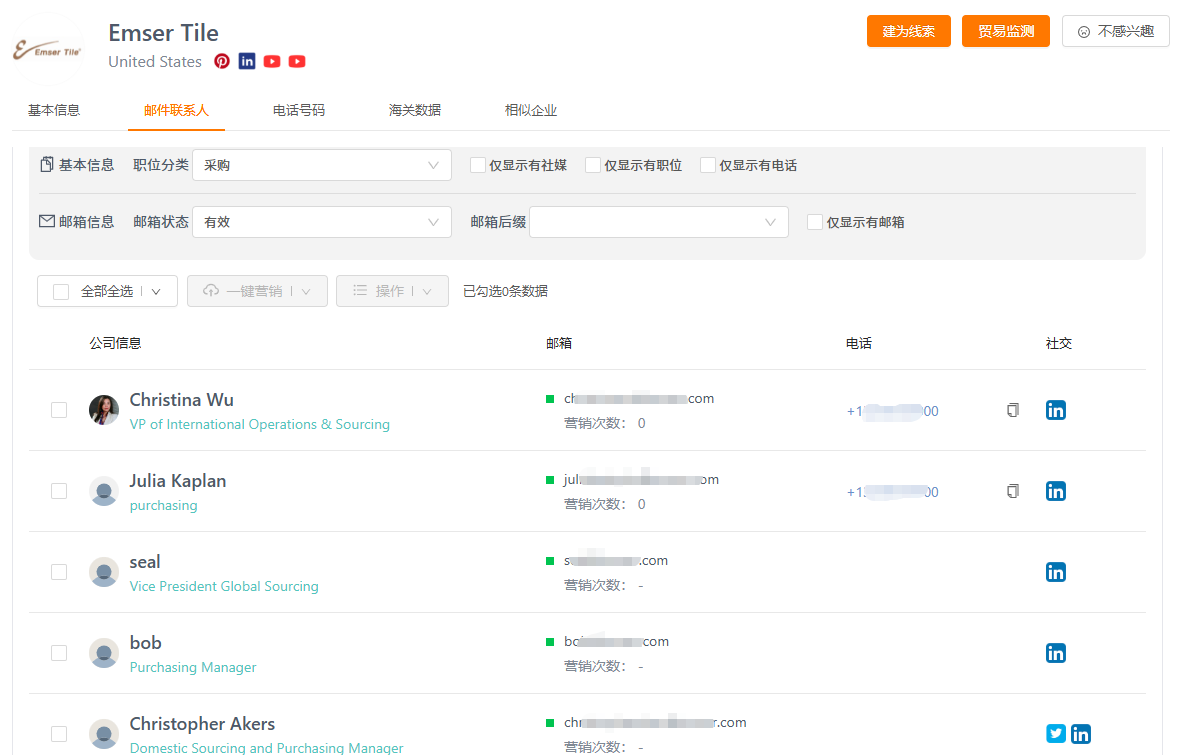Switch to the 邮件联系人 tab
The width and height of the screenshot is (1185, 755).
176,110
